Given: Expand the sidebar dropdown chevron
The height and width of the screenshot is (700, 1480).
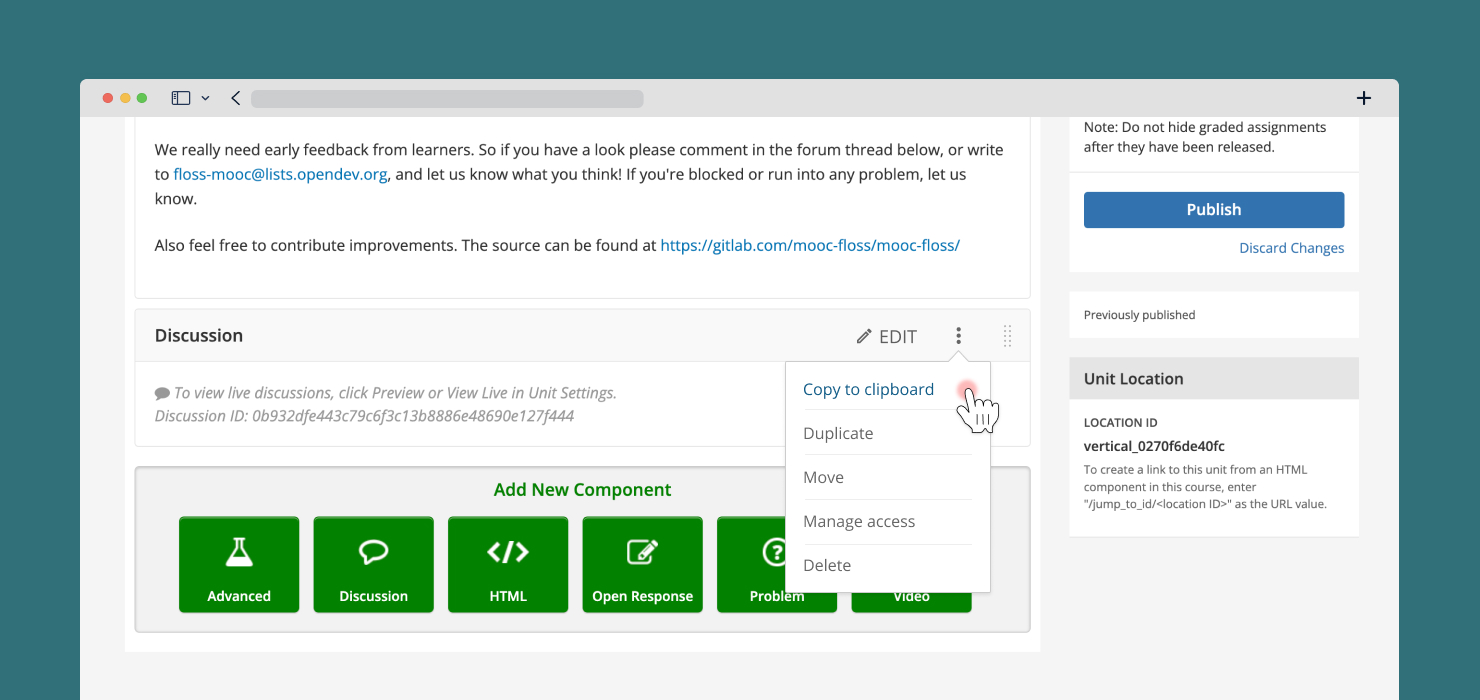Looking at the screenshot, I should point(205,98).
